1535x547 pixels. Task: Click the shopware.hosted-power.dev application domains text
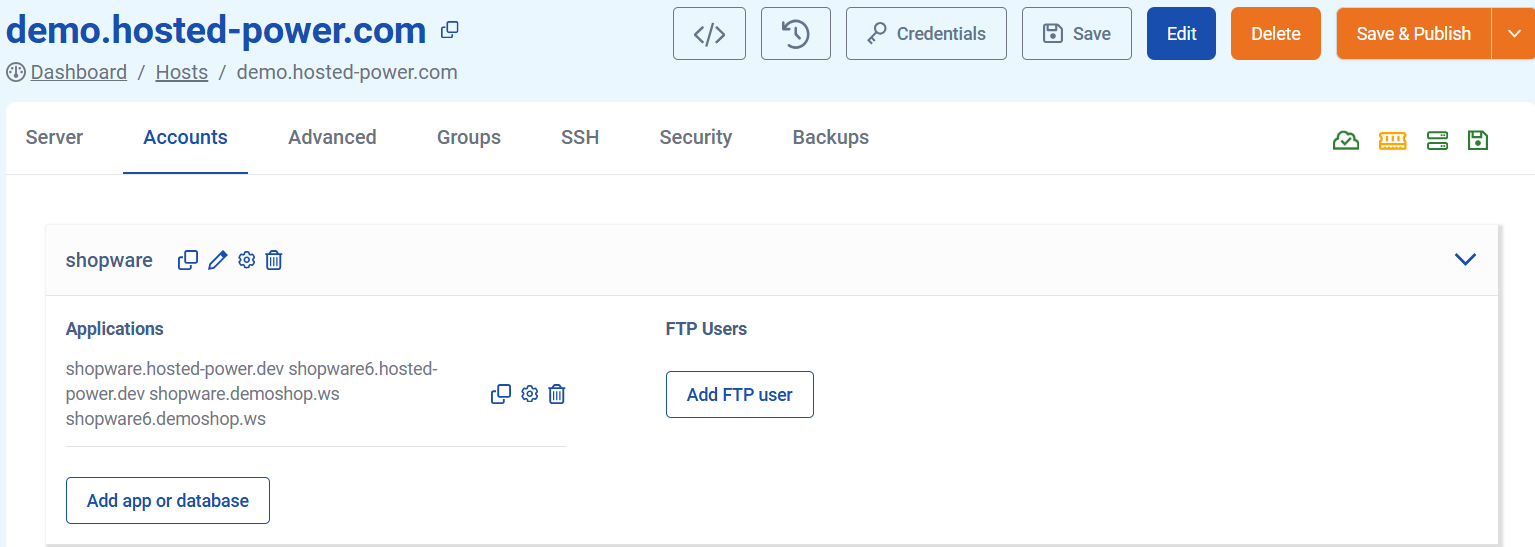252,394
